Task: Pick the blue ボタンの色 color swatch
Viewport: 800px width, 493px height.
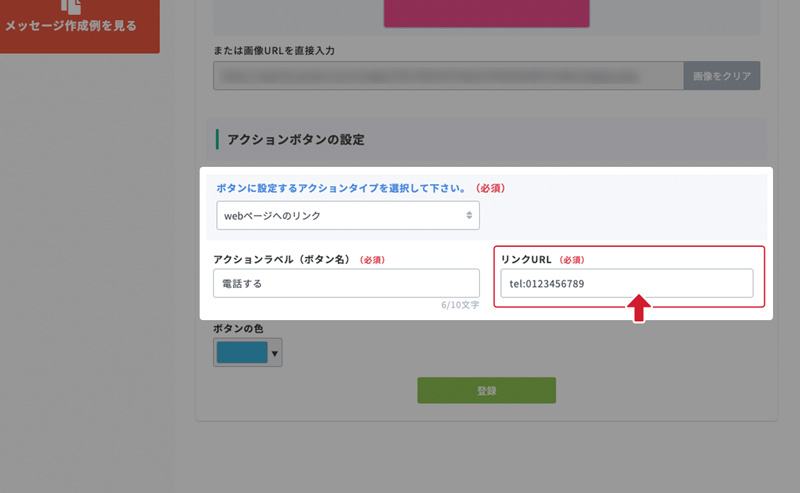Action: (x=241, y=352)
